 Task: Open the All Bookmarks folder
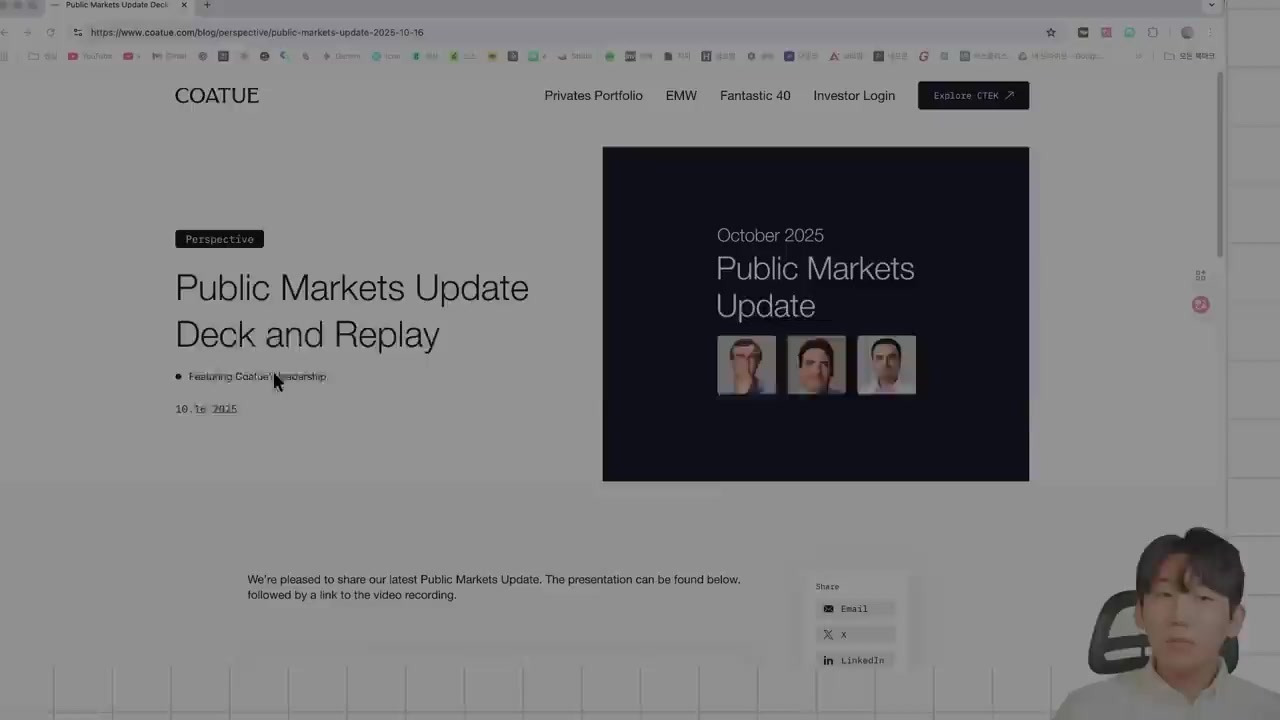pyautogui.click(x=1190, y=56)
